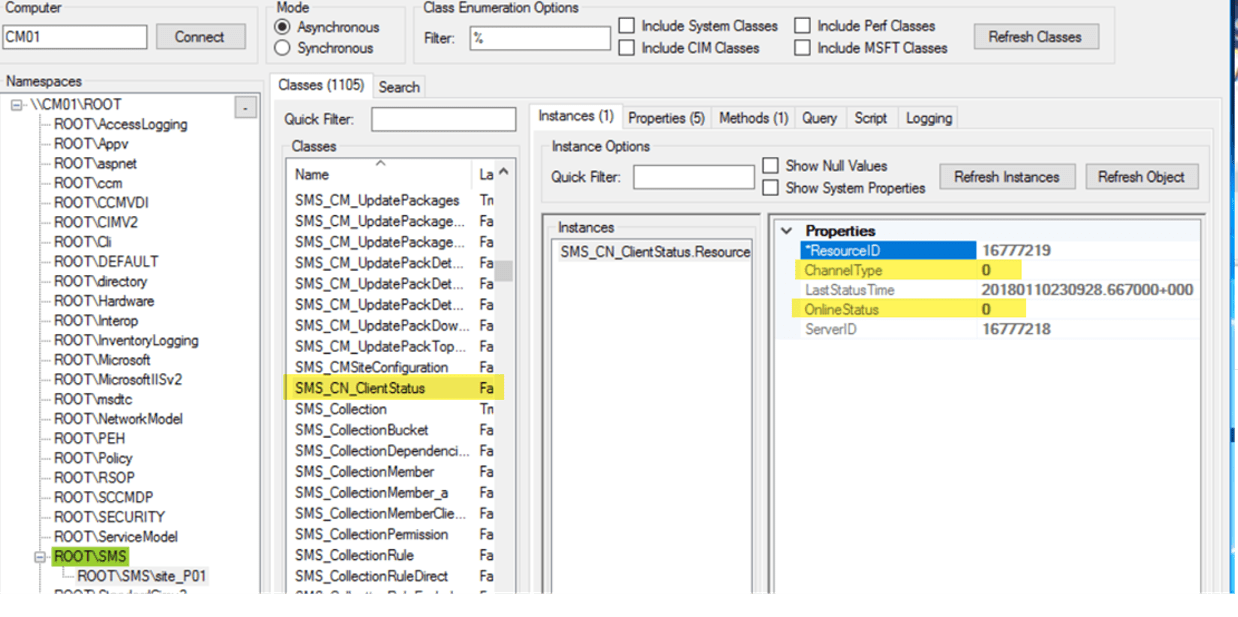Image resolution: width=1238 pixels, height=617 pixels.
Task: Select ROOT\AccessLogging namespace
Action: click(x=120, y=125)
